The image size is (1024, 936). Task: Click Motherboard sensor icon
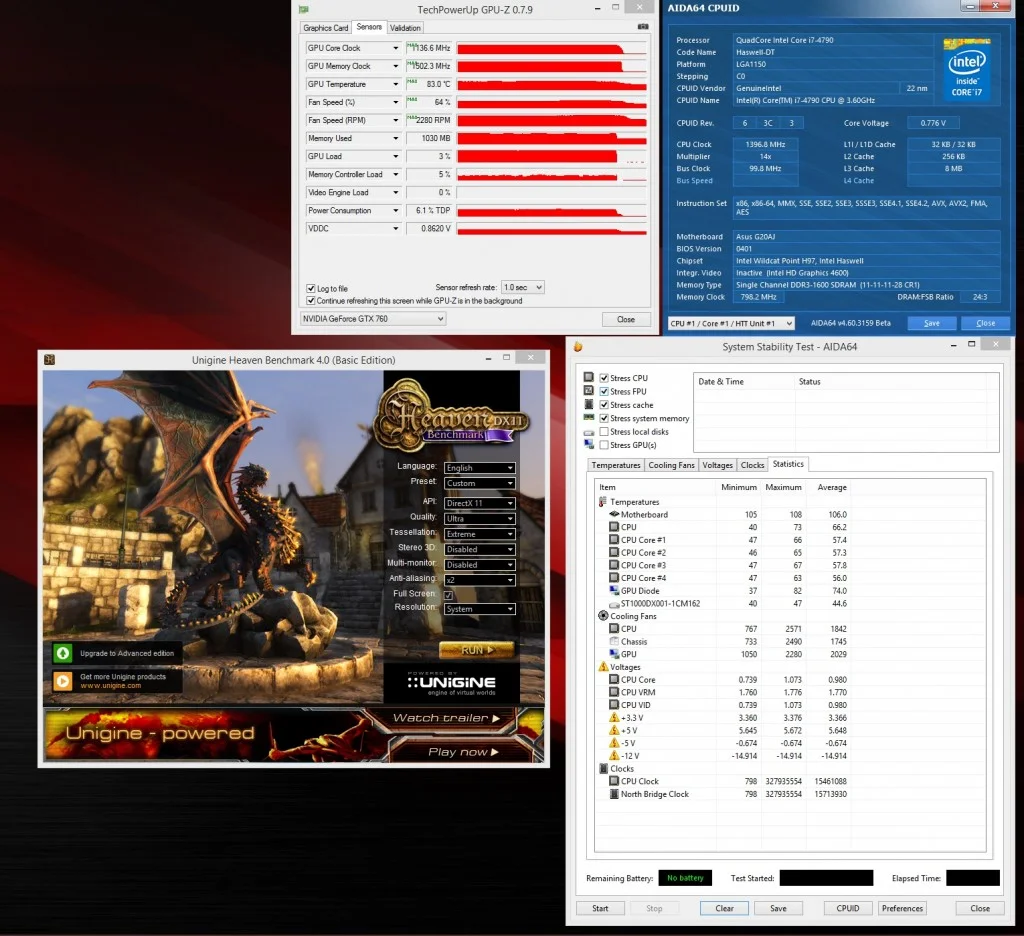[614, 515]
